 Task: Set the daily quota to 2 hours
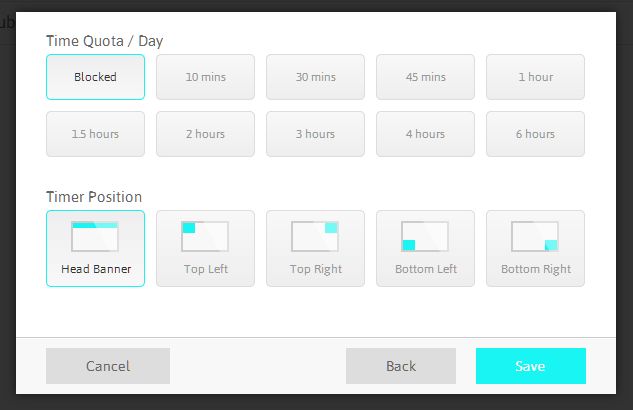(x=205, y=134)
